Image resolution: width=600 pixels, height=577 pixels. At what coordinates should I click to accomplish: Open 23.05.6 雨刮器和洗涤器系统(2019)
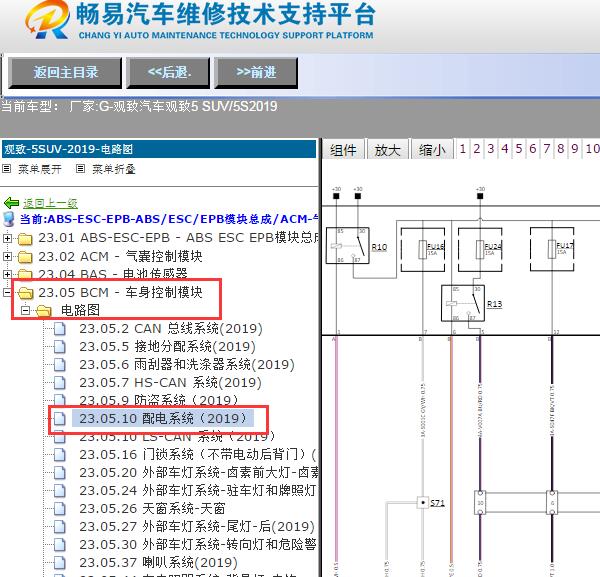coord(187,365)
